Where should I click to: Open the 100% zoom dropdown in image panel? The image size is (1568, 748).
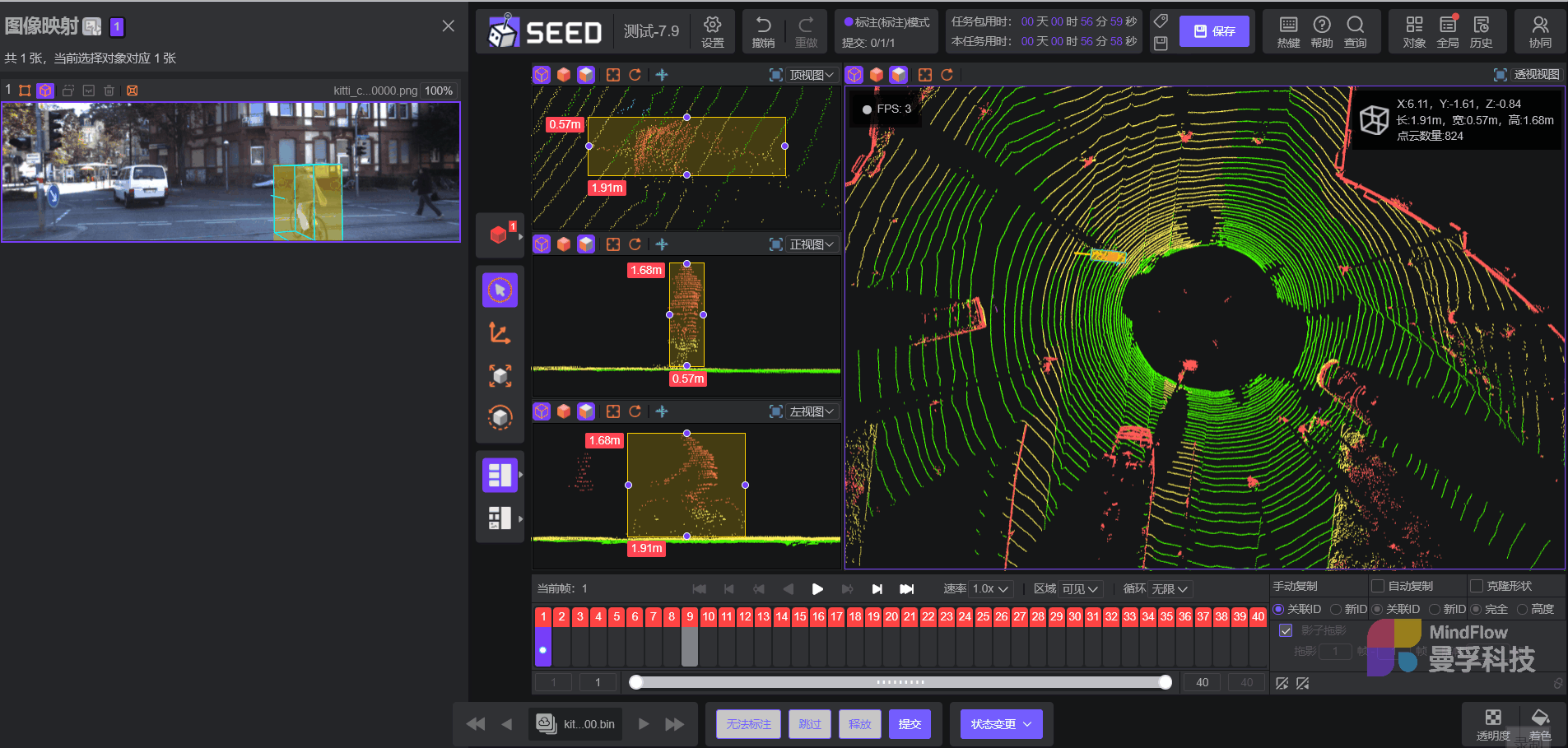[439, 91]
